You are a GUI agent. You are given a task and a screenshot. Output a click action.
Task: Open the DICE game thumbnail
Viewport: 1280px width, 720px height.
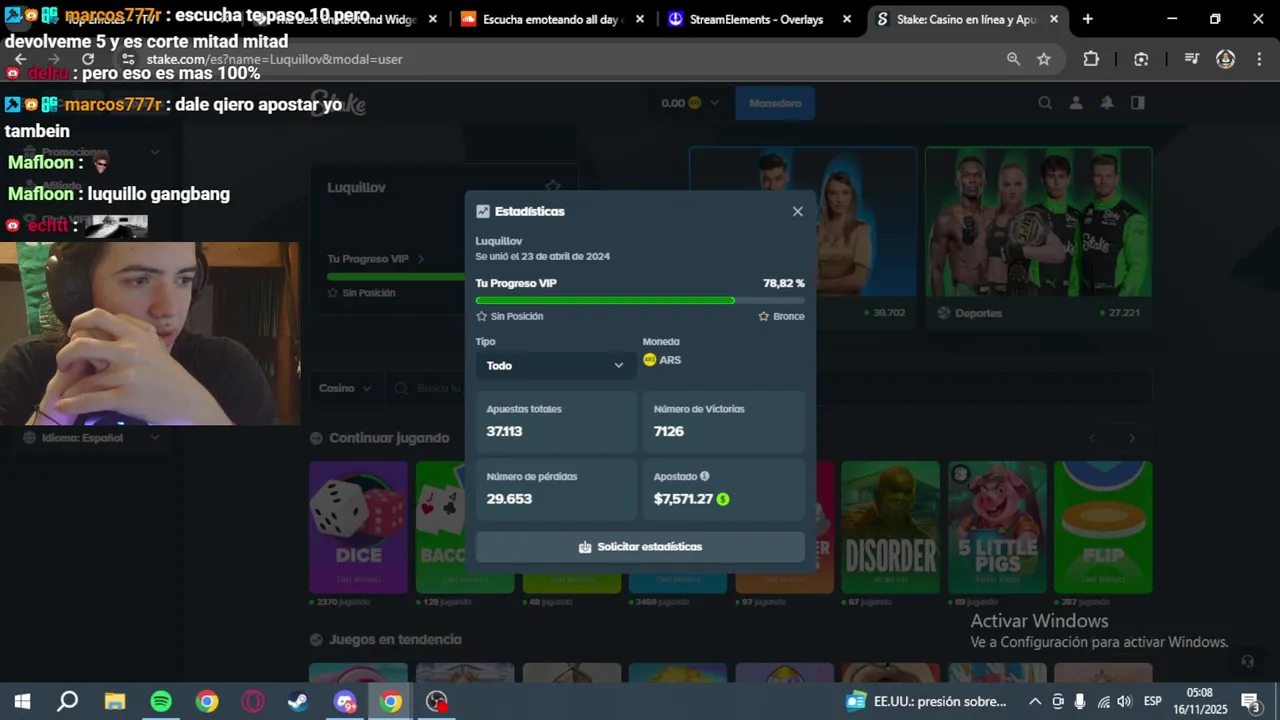(x=358, y=527)
